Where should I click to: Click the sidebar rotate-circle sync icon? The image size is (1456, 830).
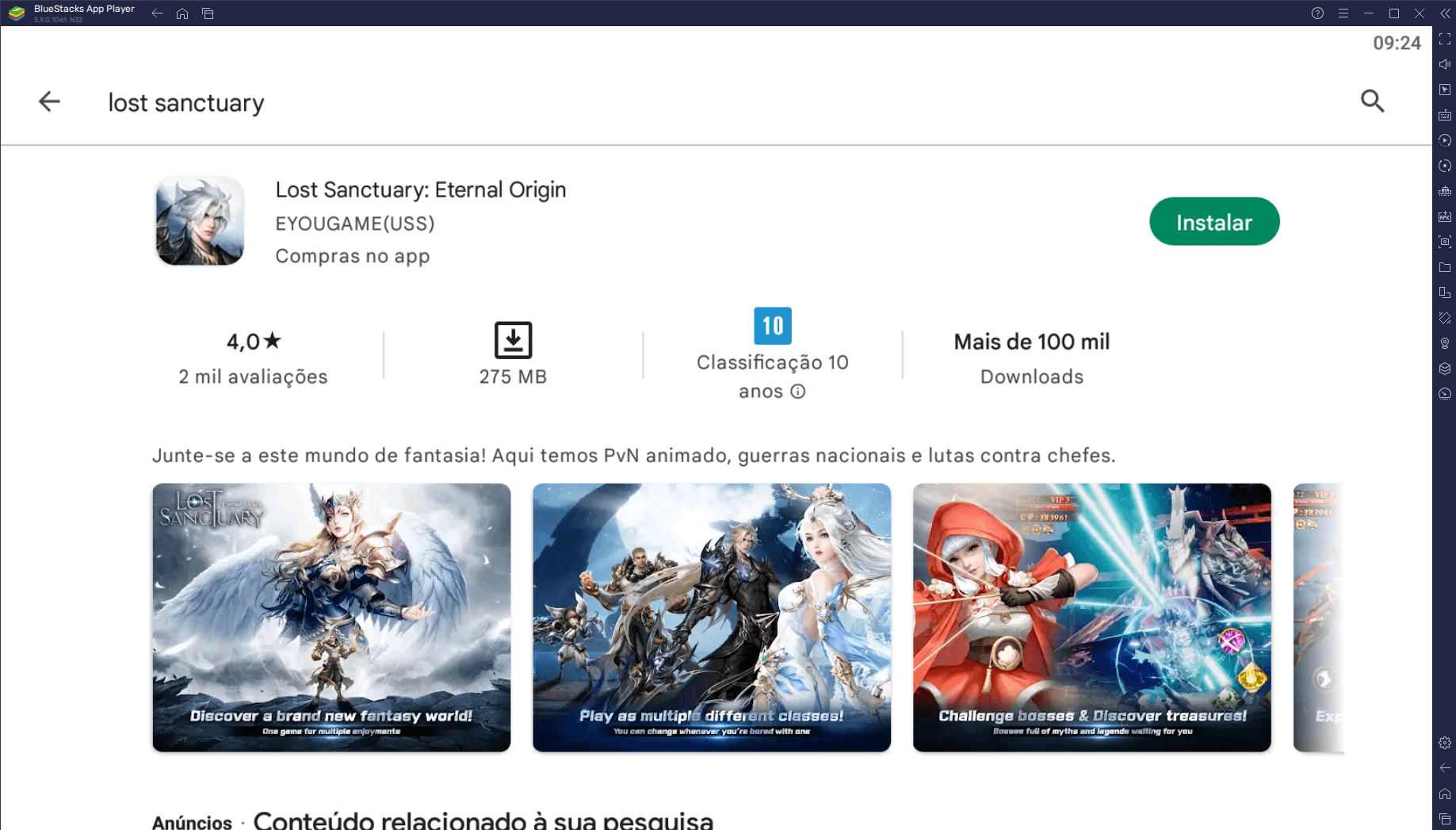[1445, 166]
